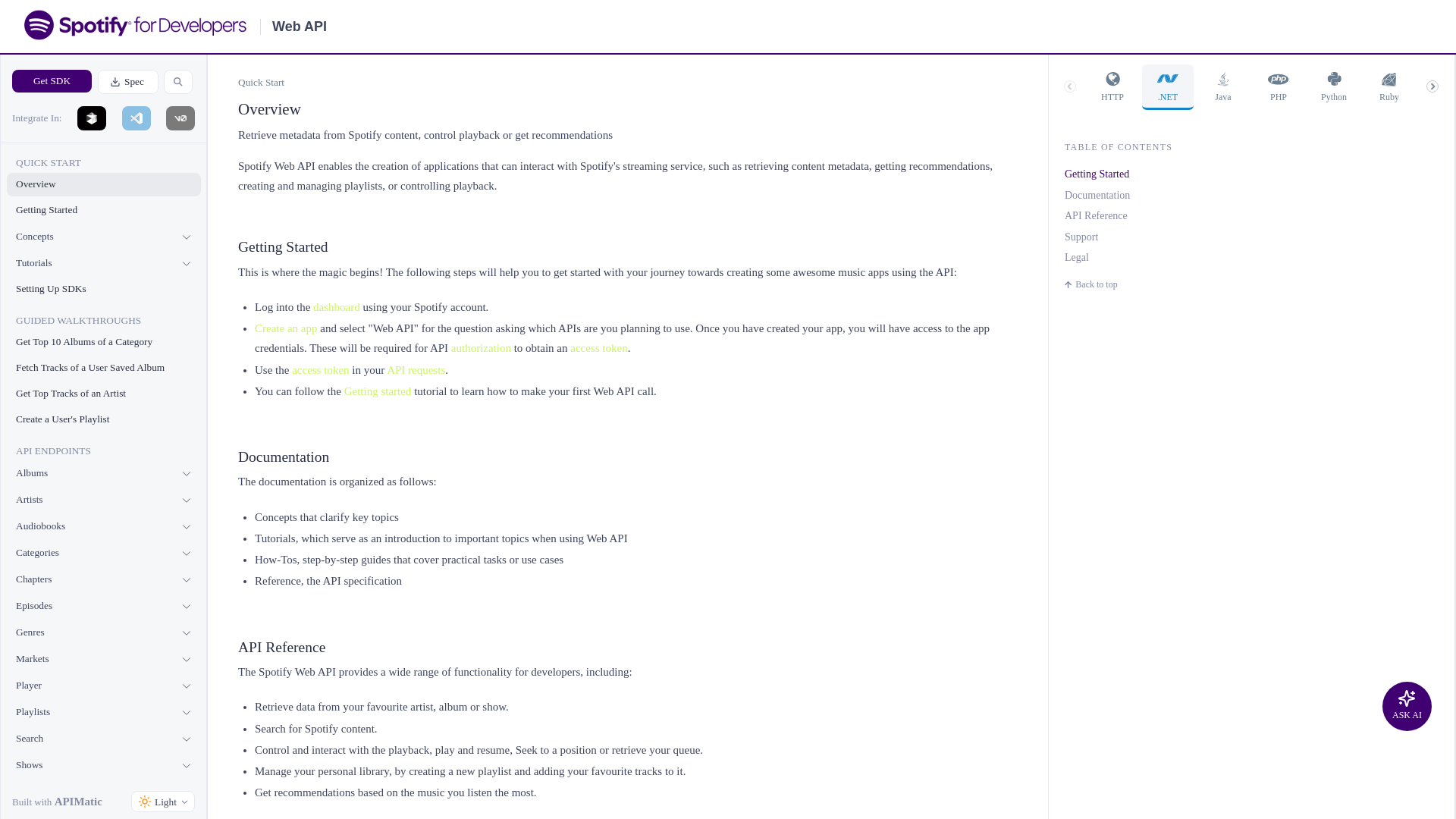Expand the Audiobooks endpoints
This screenshot has height=819, width=1456.
coord(104,526)
